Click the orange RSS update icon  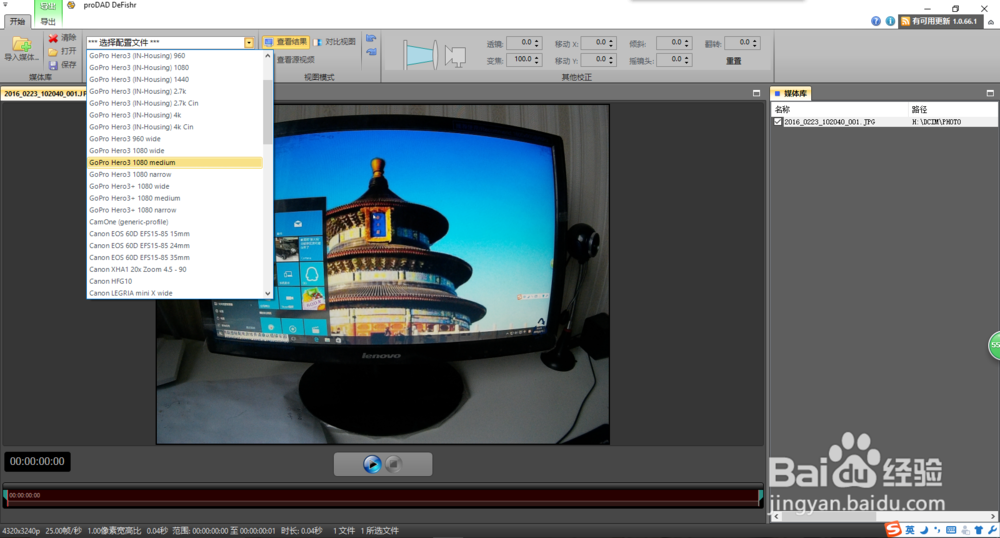pos(905,21)
